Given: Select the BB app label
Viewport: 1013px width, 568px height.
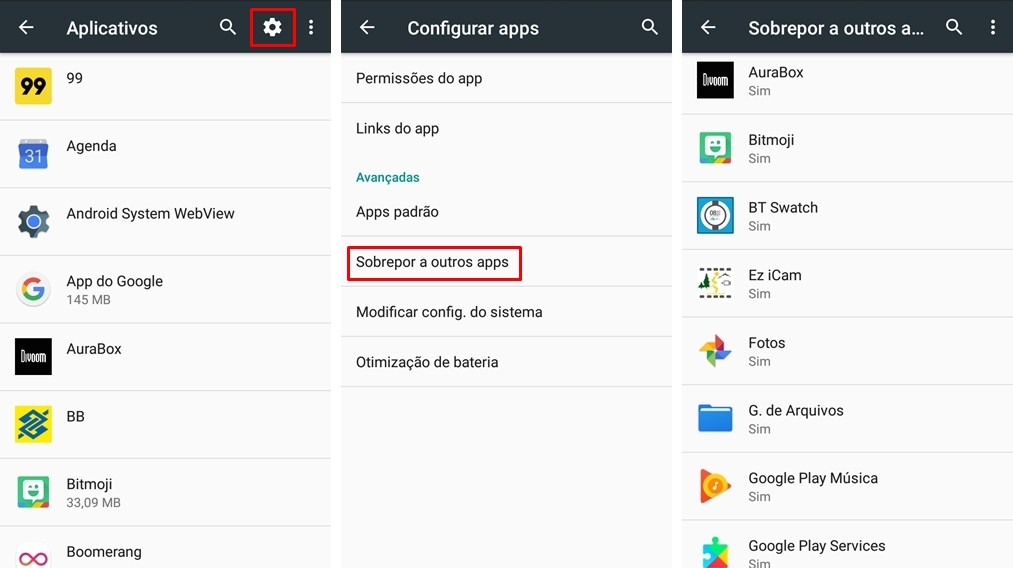Looking at the screenshot, I should pyautogui.click(x=76, y=416).
